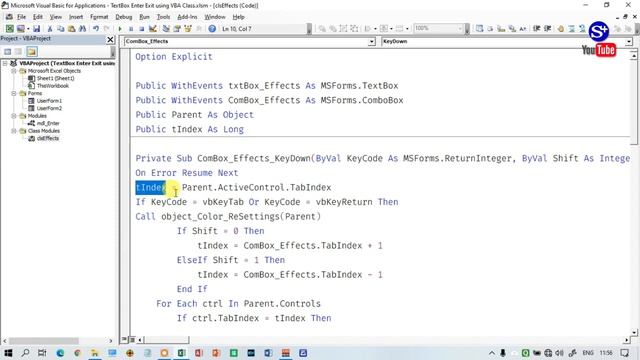Open the Properties Window icon
The width and height of the screenshot is (640, 360).
(177, 29)
